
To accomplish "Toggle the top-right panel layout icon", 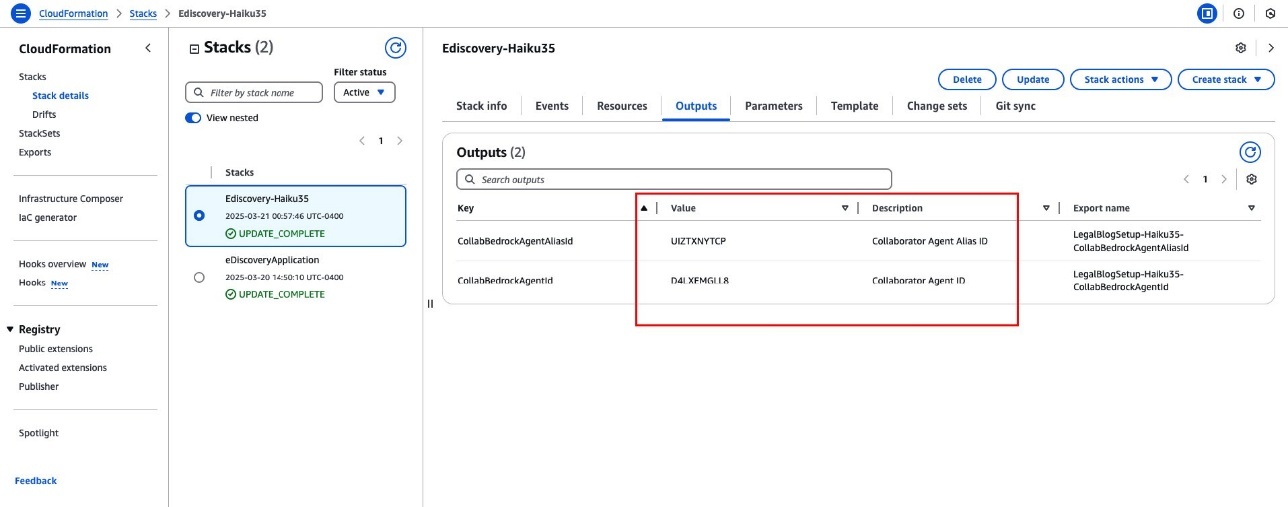I will [1208, 14].
